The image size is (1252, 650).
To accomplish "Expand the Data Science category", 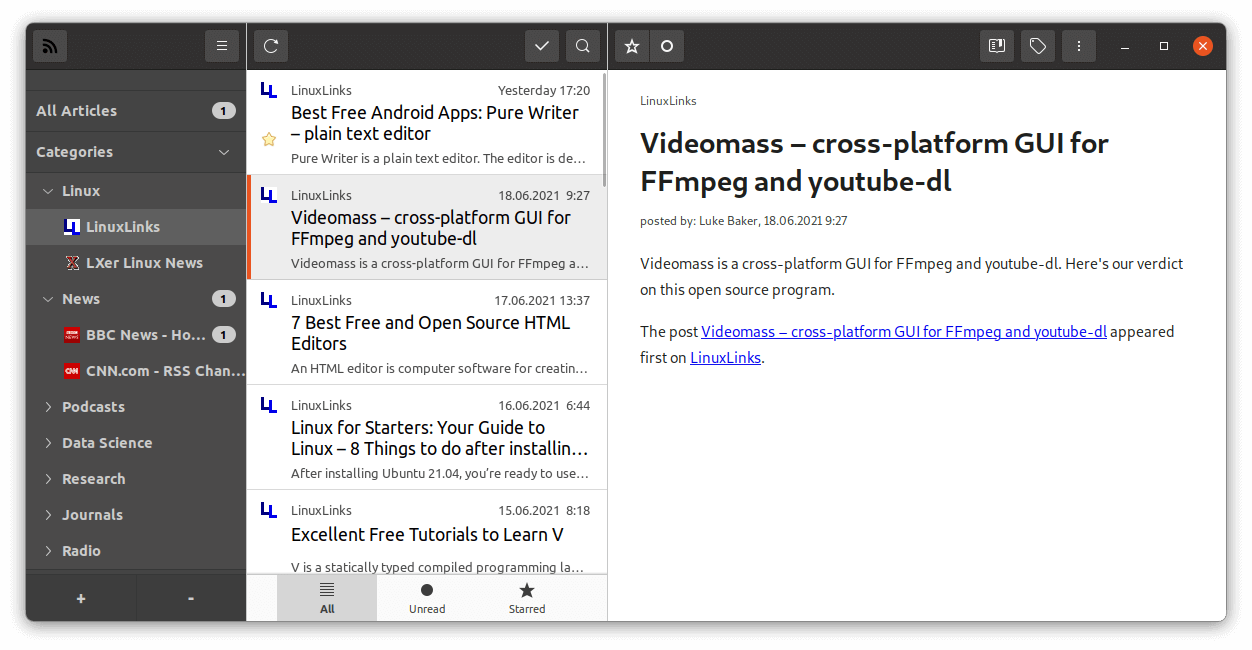I will (48, 443).
